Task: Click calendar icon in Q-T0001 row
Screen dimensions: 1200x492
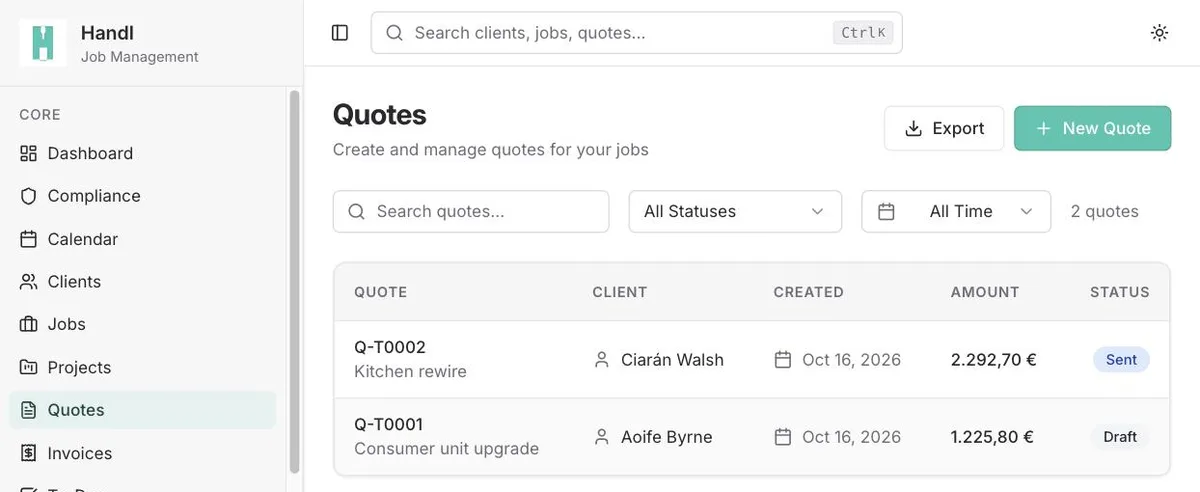Action: point(783,437)
